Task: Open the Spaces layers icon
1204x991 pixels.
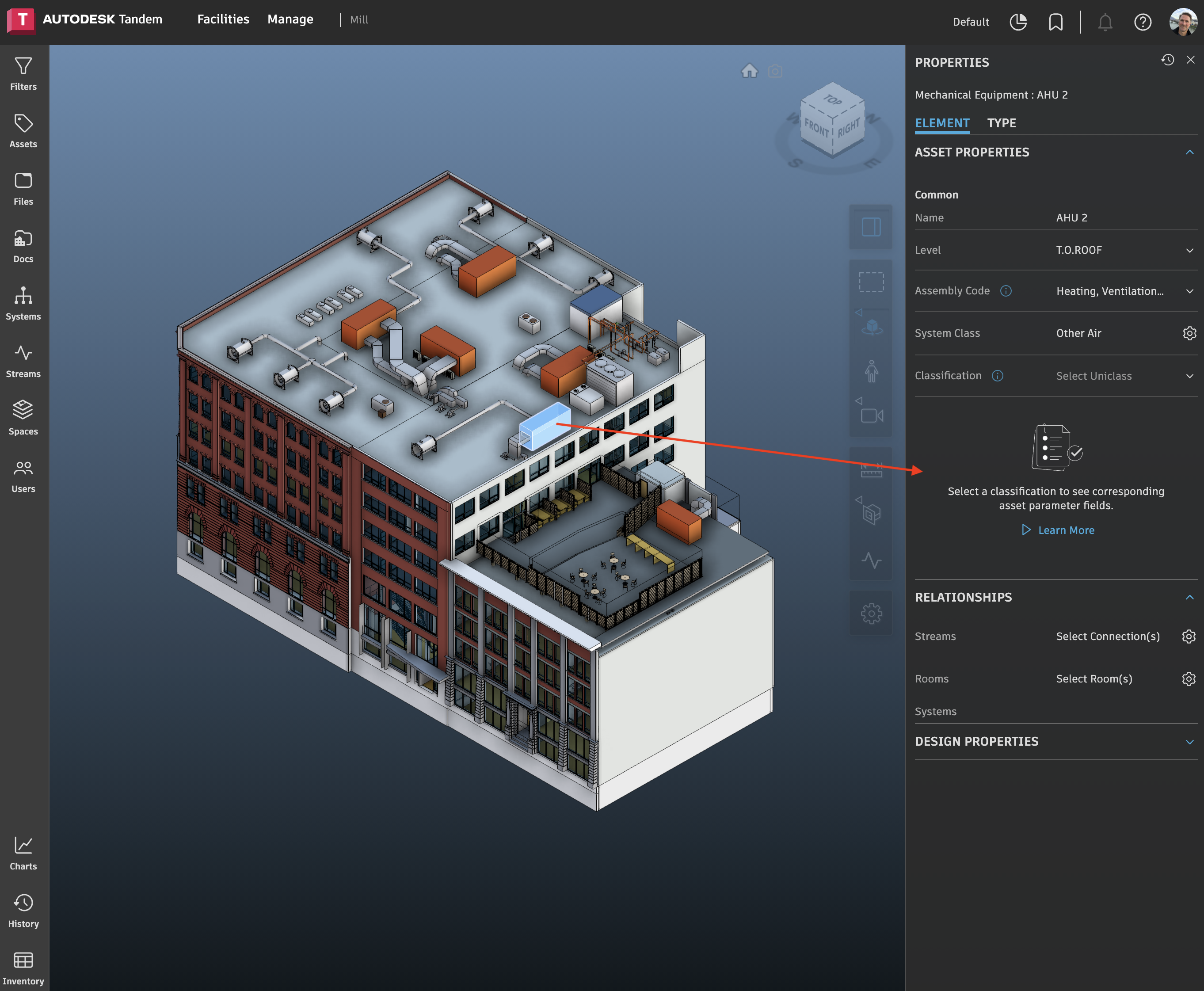Action: 23,418
